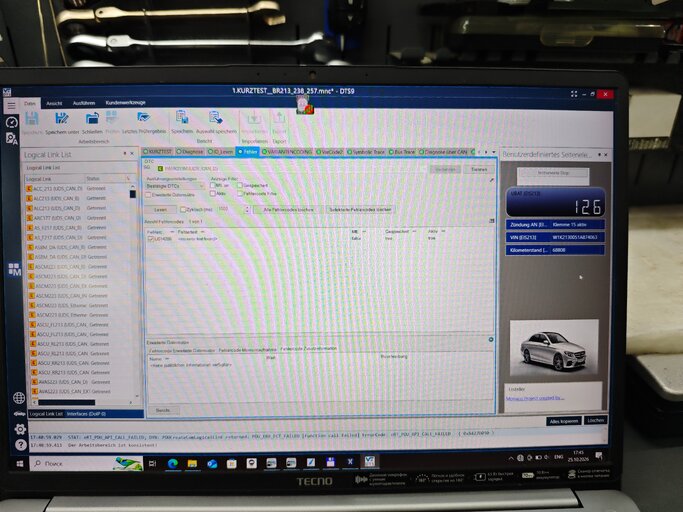
Task: Click DTS Monaco icon on taskbar
Action: (x=369, y=461)
